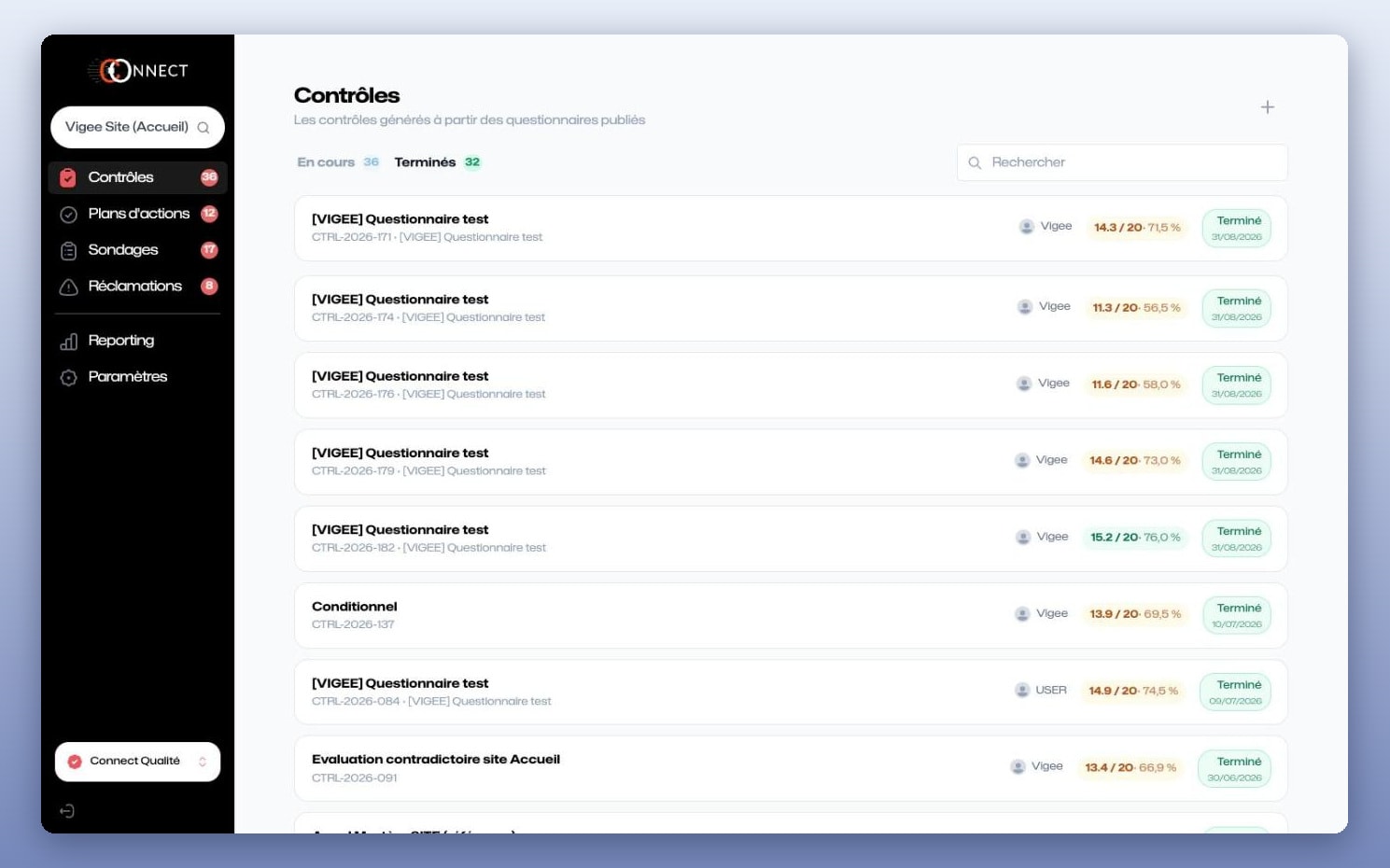Open the Vigee Site (Accueil) site selector
This screenshot has height=868, width=1390.
[137, 128]
